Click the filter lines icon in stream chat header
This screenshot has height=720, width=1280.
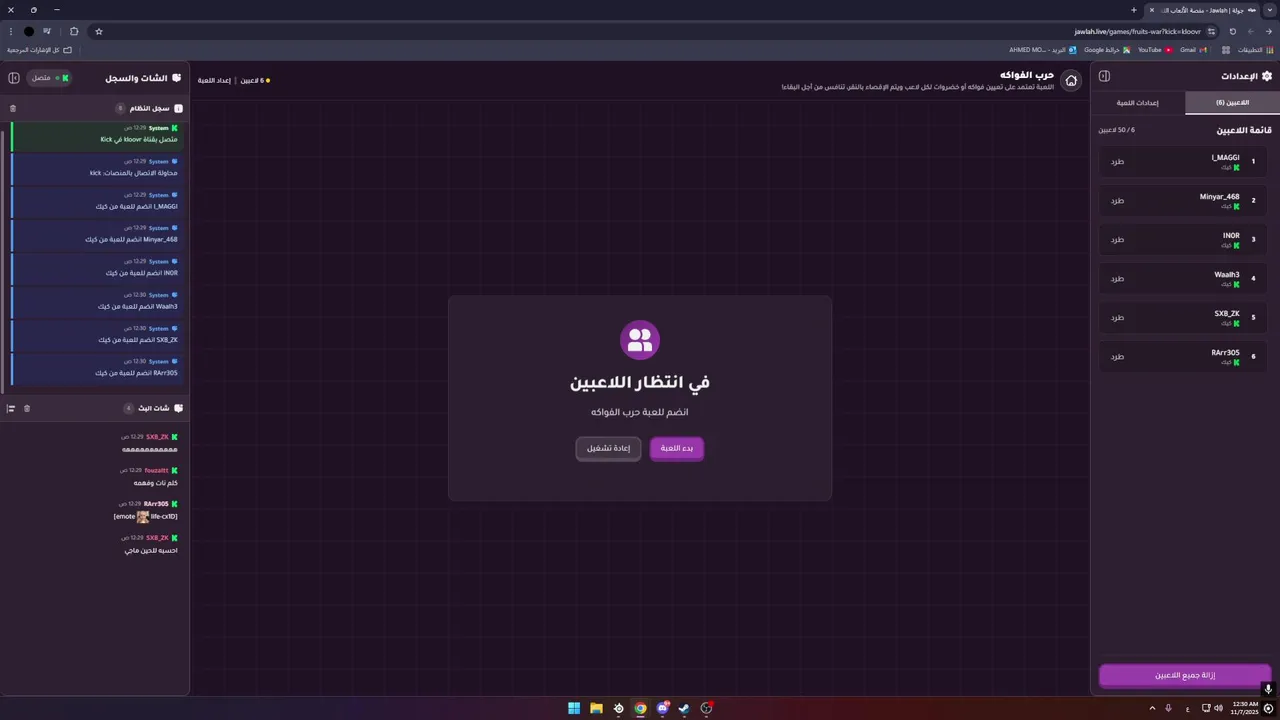click(11, 408)
